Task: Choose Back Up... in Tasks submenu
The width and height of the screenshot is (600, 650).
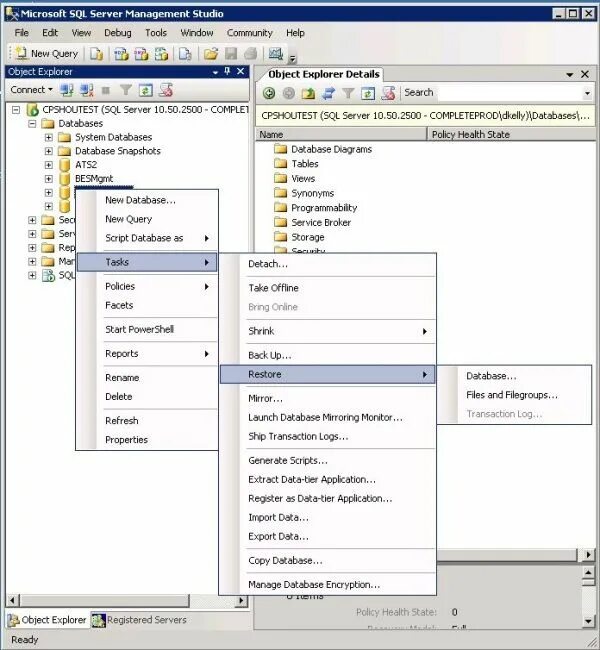Action: 328,355
